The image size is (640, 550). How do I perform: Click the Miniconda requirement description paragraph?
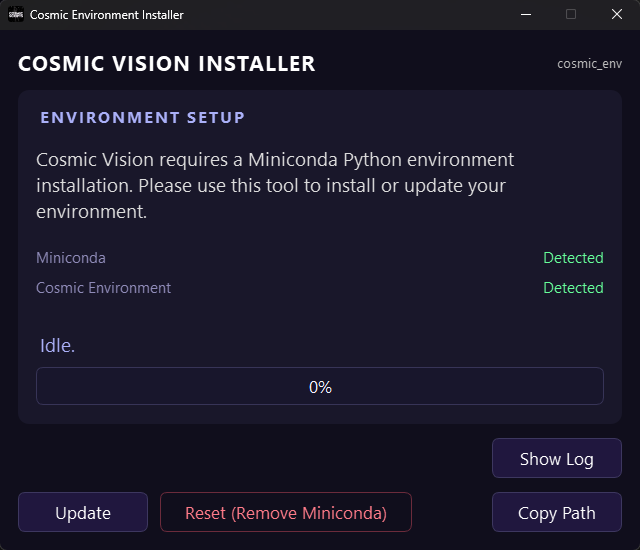[x=275, y=186]
